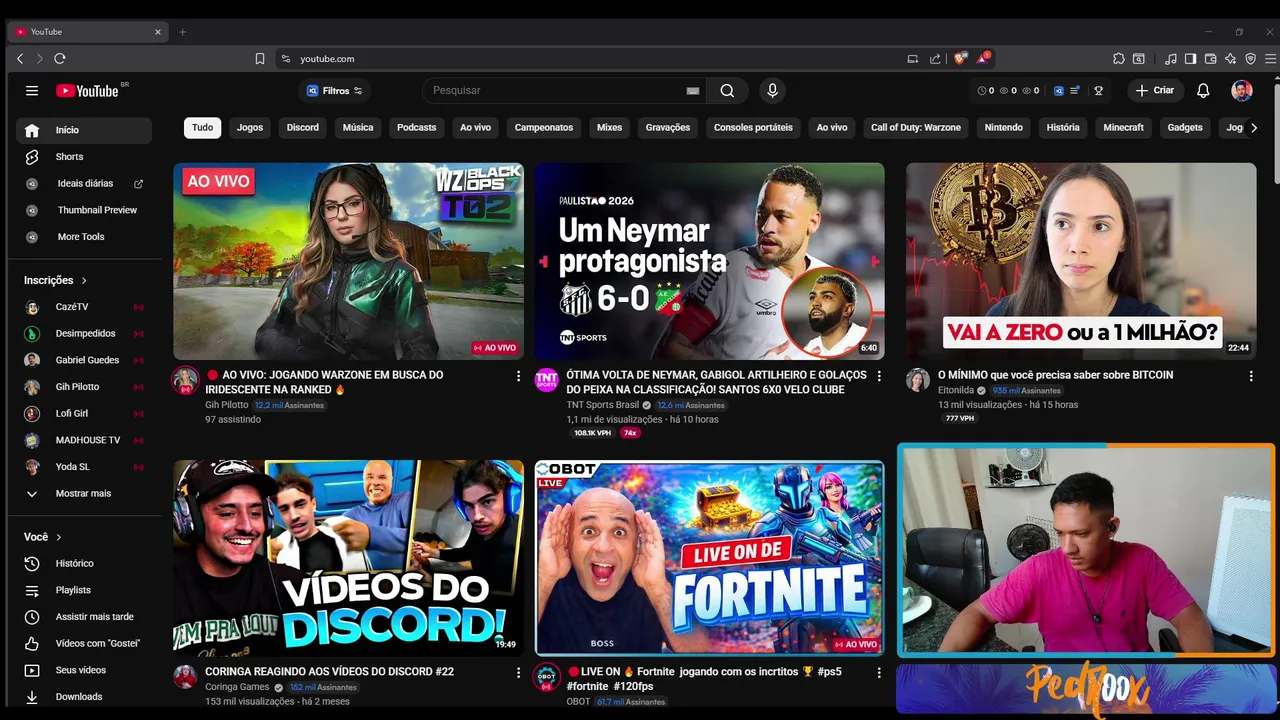Open More Tools in sidebar

(x=84, y=237)
